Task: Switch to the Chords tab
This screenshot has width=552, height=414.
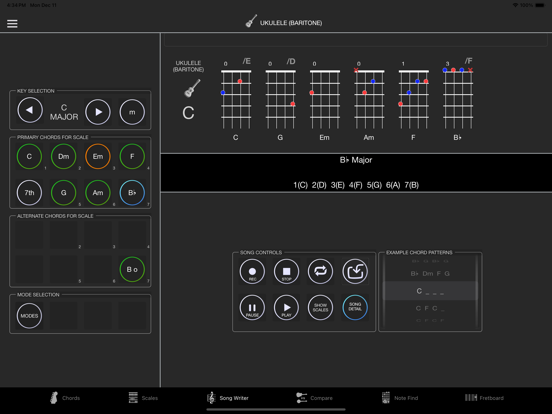Action: pos(65,398)
